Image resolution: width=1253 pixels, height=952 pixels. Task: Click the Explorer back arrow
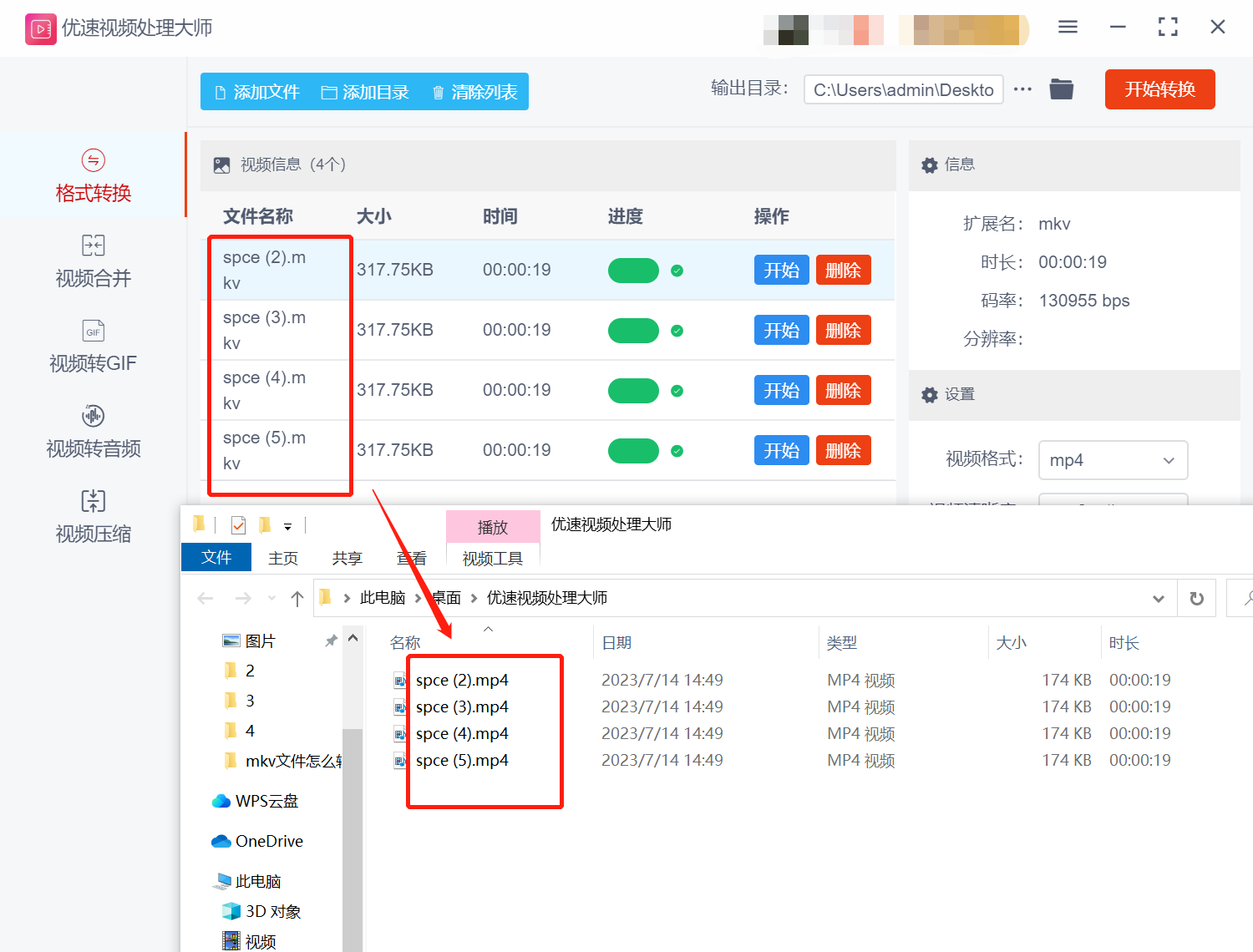205,598
